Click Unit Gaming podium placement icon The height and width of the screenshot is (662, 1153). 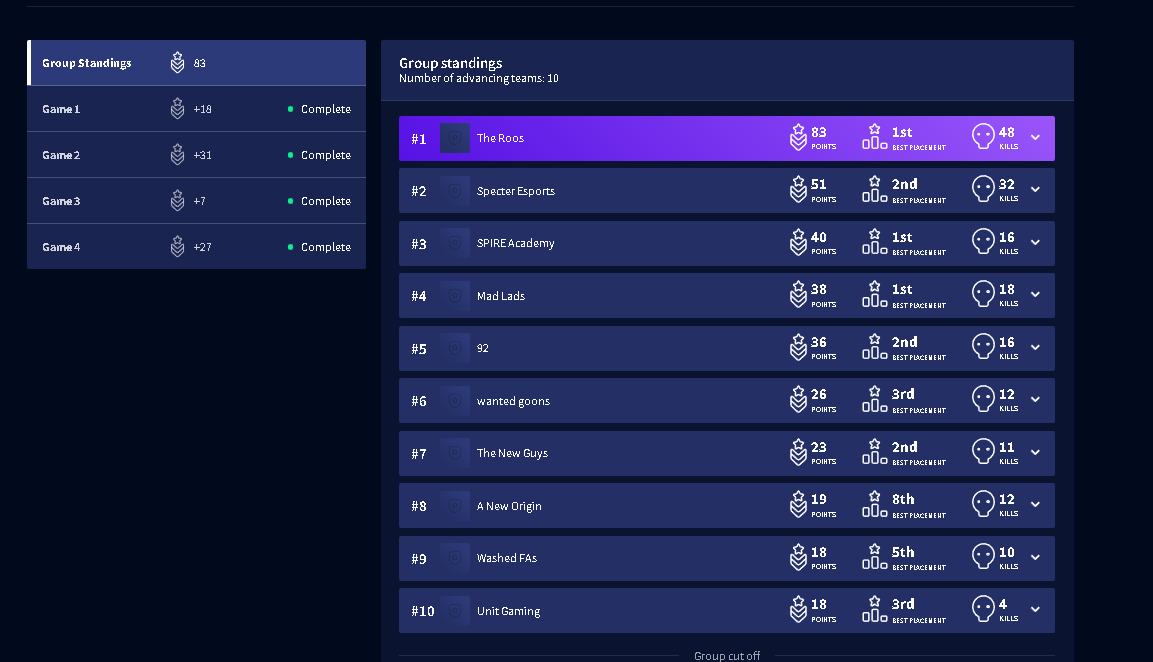(x=874, y=609)
